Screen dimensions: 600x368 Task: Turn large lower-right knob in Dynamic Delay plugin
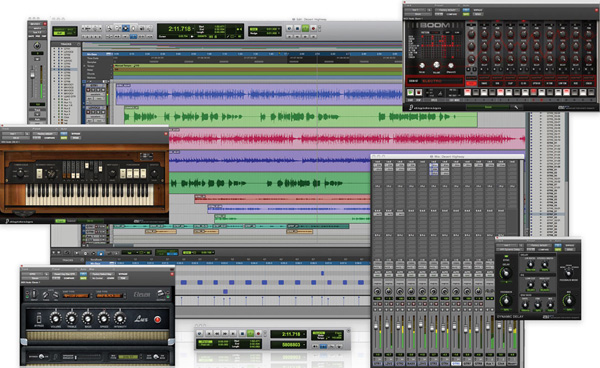569,300
